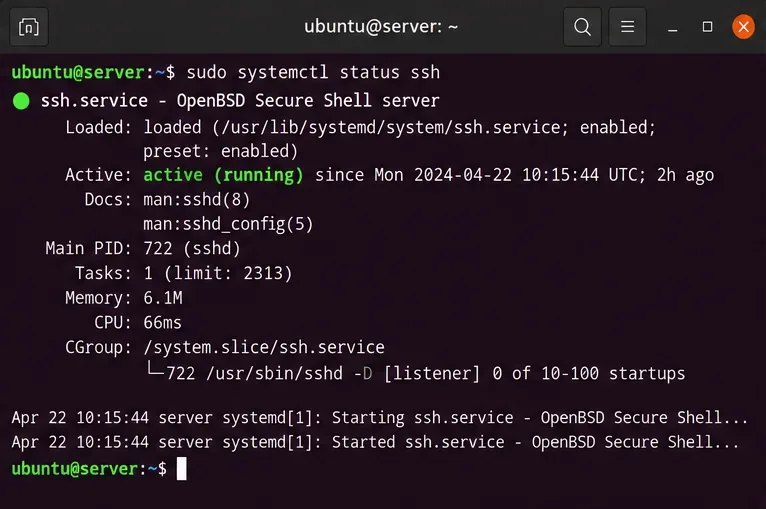Image resolution: width=766 pixels, height=509 pixels.
Task: Click CGroup path '/system.slice/ssh.service'
Action: pos(264,347)
